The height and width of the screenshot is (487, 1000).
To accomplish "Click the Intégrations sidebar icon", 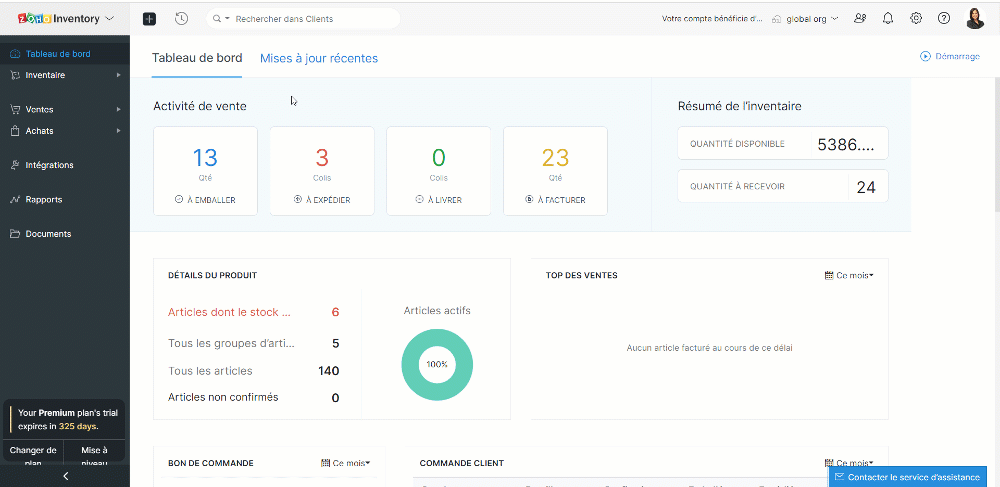I will pyautogui.click(x=15, y=165).
